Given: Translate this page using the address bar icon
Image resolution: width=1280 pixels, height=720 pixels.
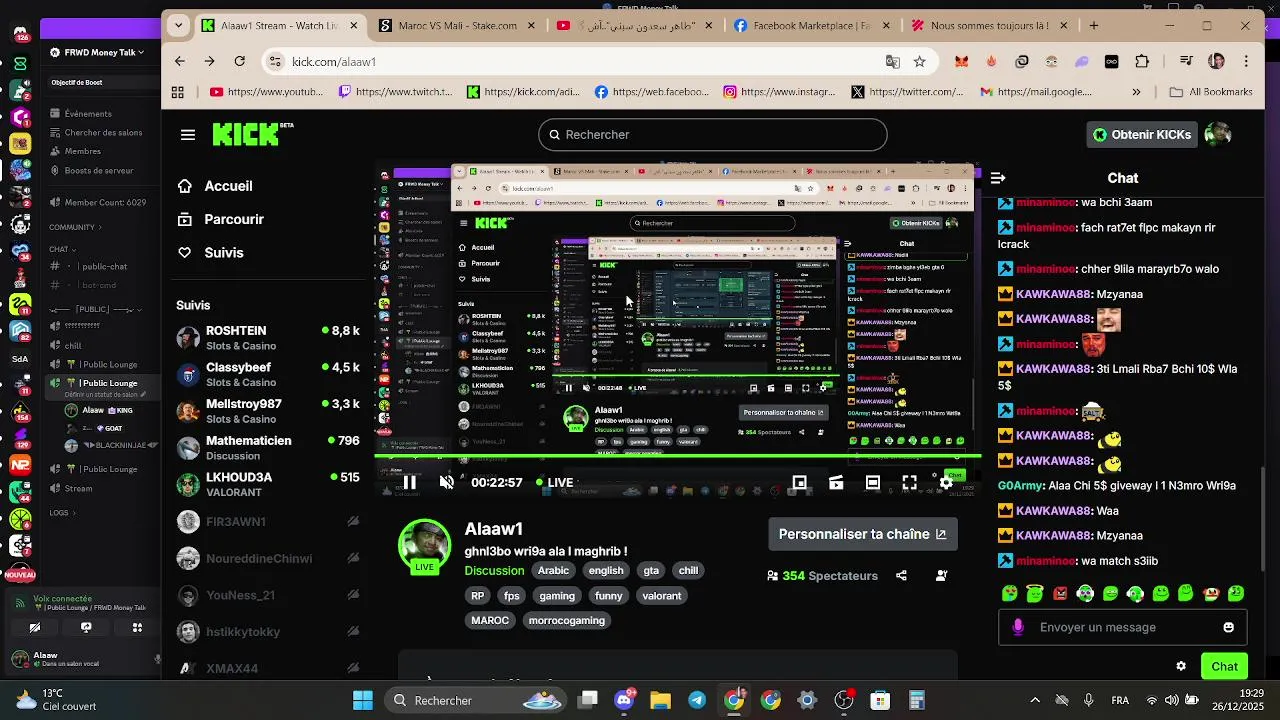Looking at the screenshot, I should pyautogui.click(x=893, y=61).
